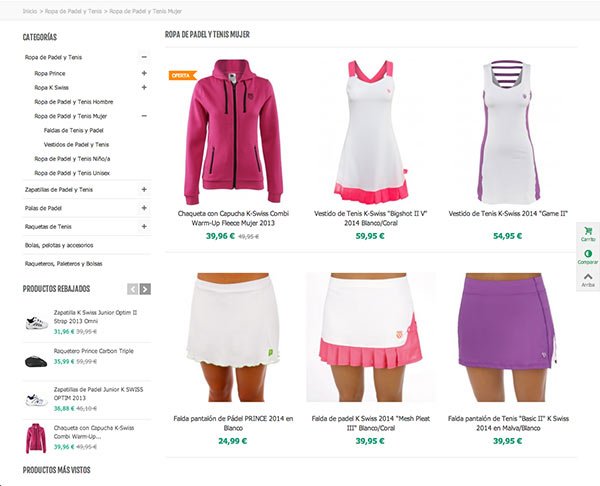The image size is (600, 486).
Task: Collapse Ropa de Padel y Tenis category
Action: click(x=144, y=57)
